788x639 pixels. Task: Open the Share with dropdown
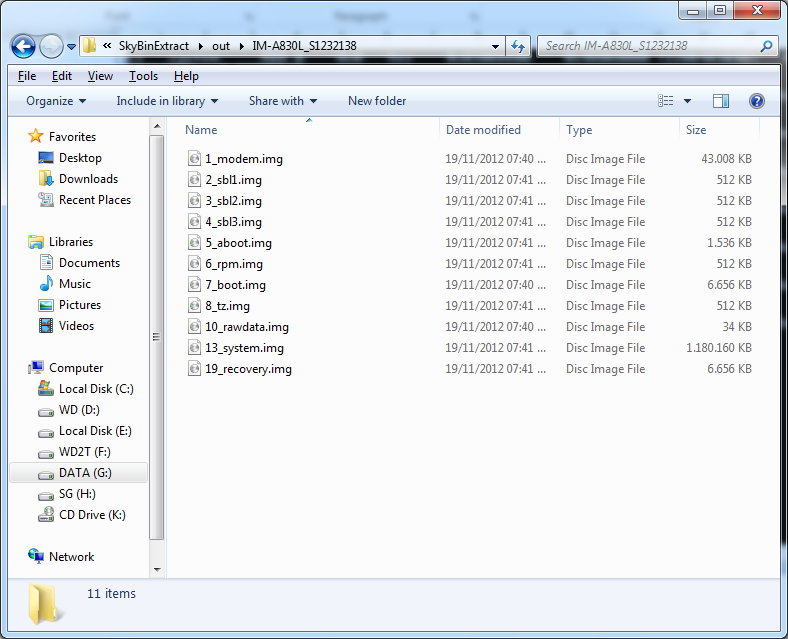[282, 101]
